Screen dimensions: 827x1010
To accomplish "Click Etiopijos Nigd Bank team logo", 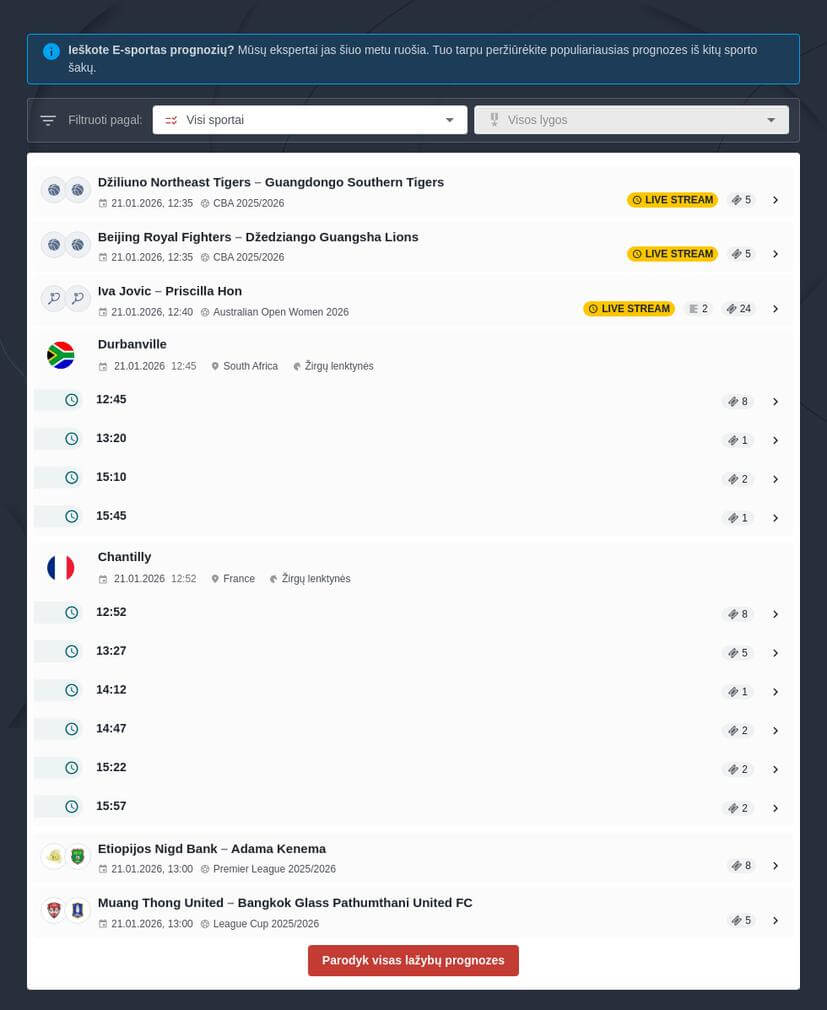I will 54,856.
